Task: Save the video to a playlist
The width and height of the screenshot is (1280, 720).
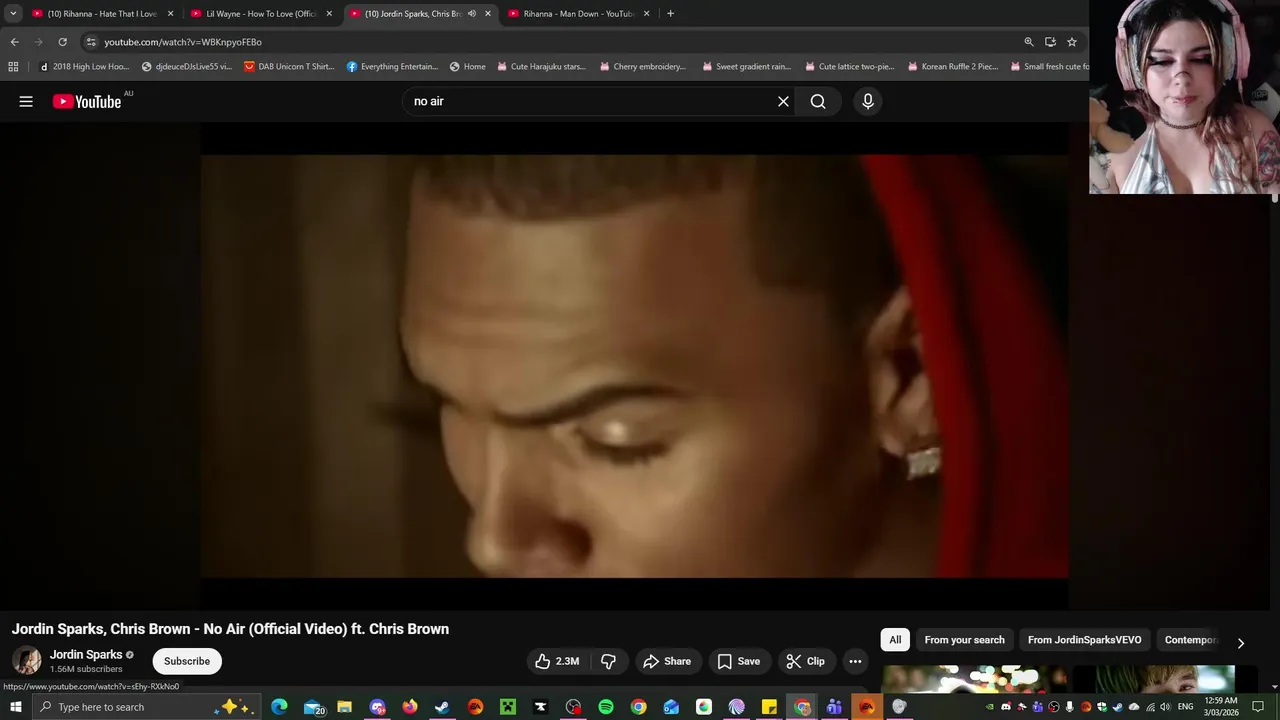Action: (x=738, y=661)
